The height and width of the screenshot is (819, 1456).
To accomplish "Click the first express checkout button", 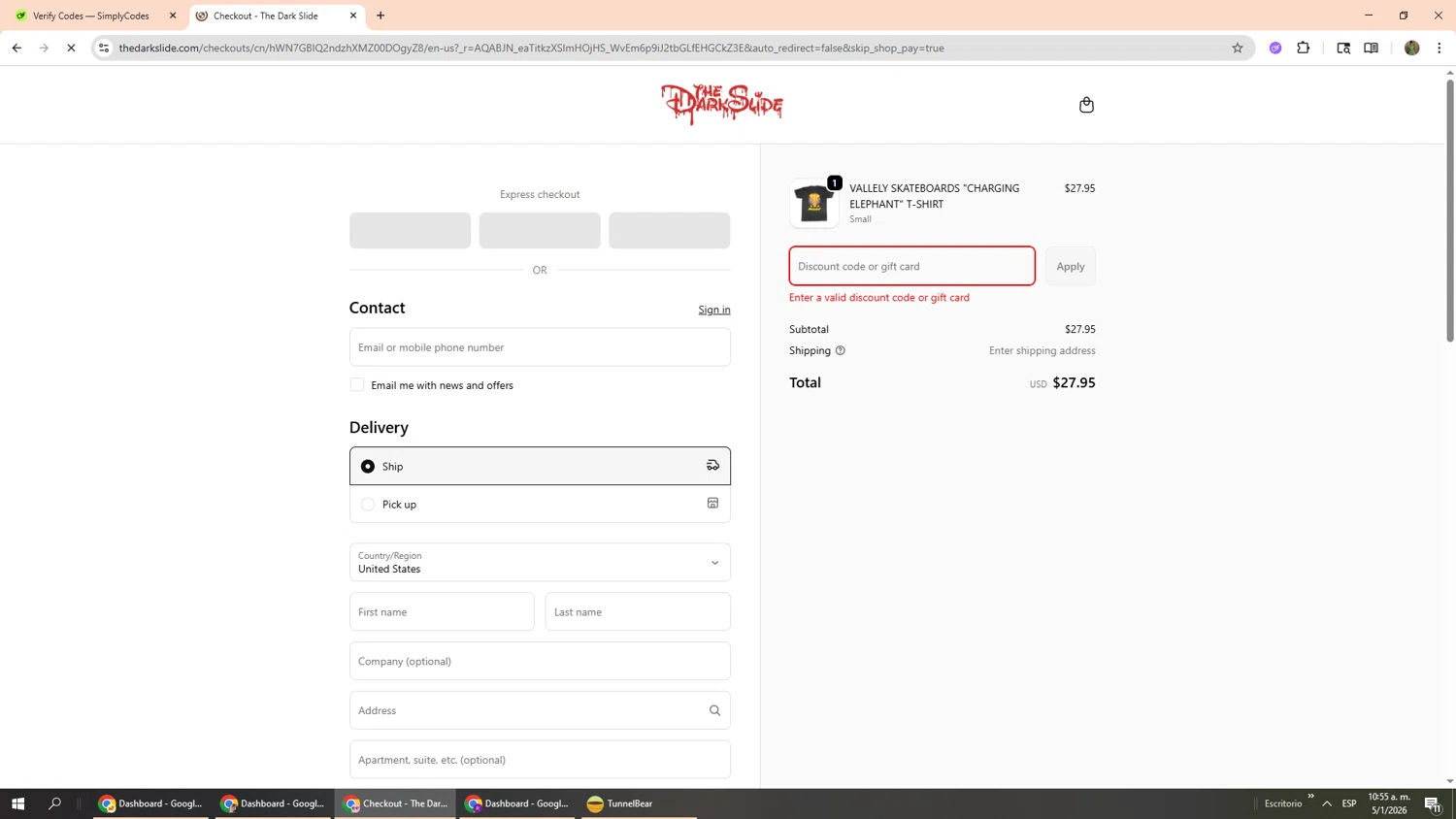I will click(x=410, y=231).
